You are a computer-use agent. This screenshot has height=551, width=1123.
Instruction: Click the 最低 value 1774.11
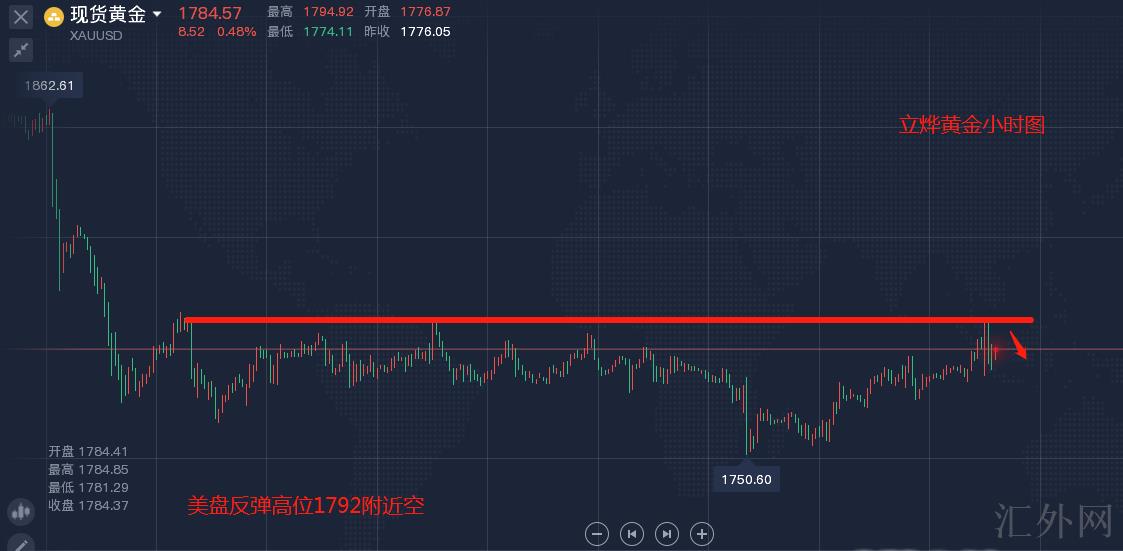pyautogui.click(x=328, y=32)
